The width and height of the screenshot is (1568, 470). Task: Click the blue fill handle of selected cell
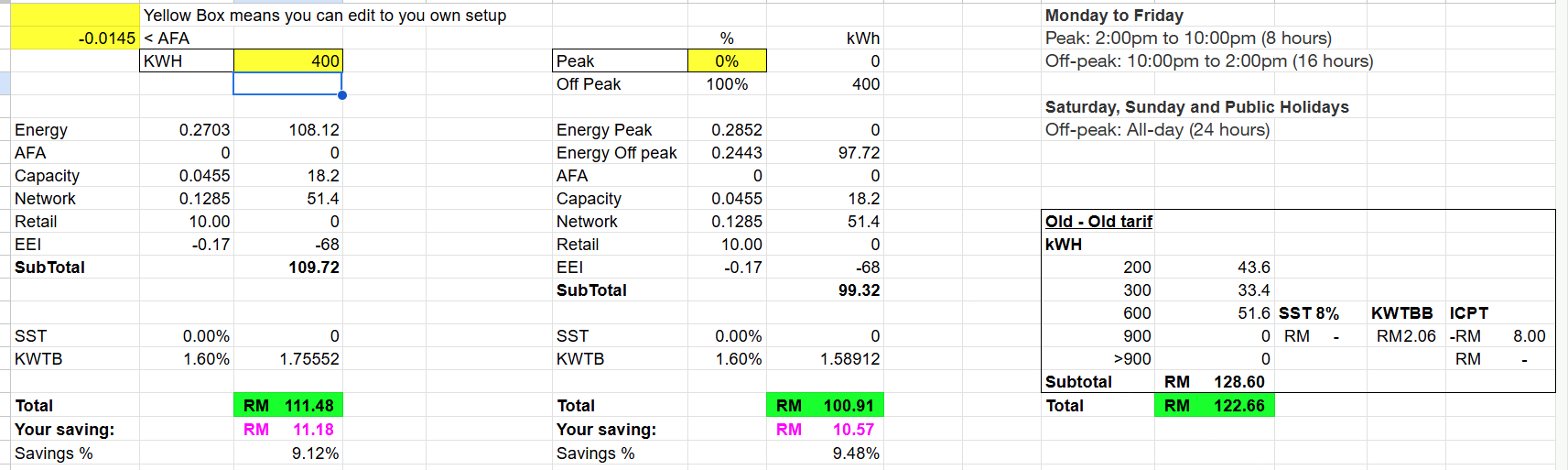(342, 95)
